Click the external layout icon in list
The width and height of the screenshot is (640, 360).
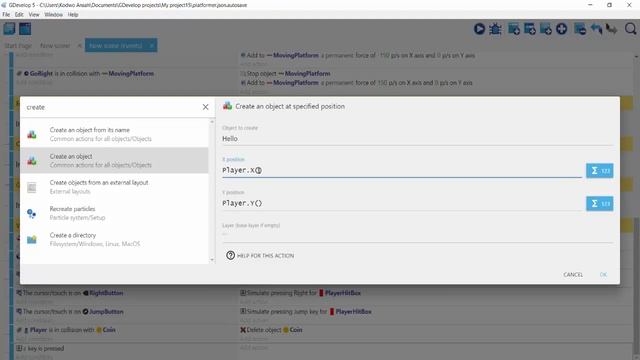pyautogui.click(x=32, y=187)
